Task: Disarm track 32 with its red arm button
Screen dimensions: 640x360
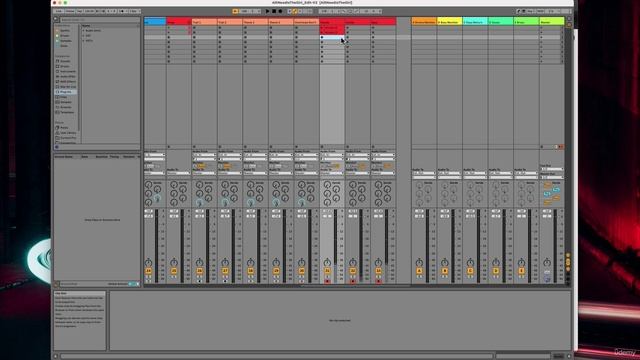Action: [353, 281]
